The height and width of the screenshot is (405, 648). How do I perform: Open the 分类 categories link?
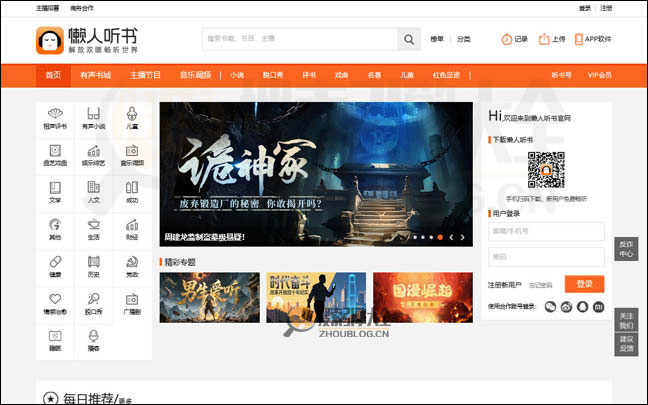click(464, 39)
